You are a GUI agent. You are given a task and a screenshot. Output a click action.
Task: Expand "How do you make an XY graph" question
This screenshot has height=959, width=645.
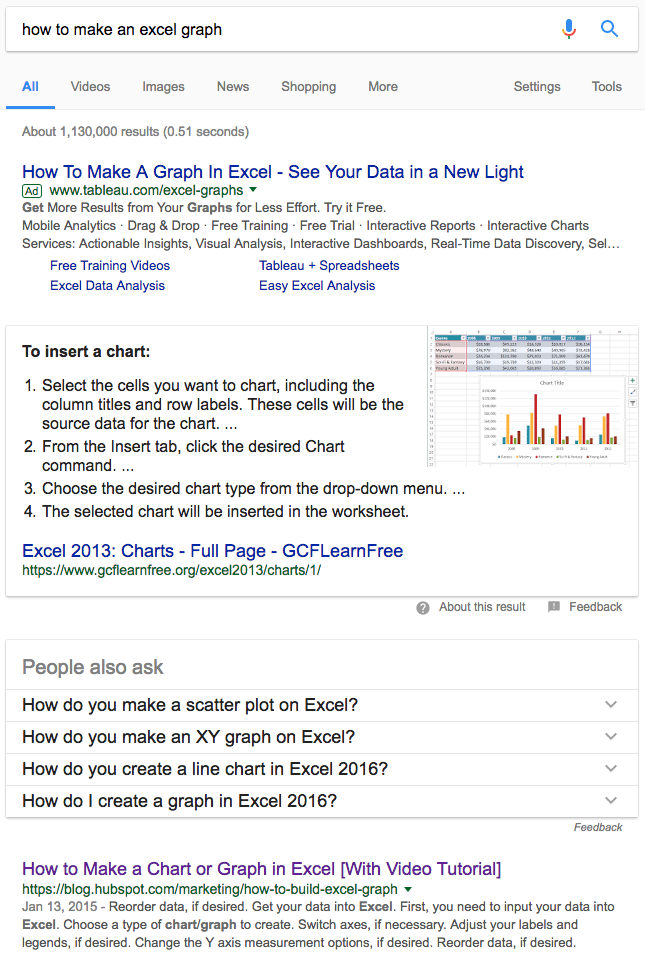pyautogui.click(x=611, y=737)
